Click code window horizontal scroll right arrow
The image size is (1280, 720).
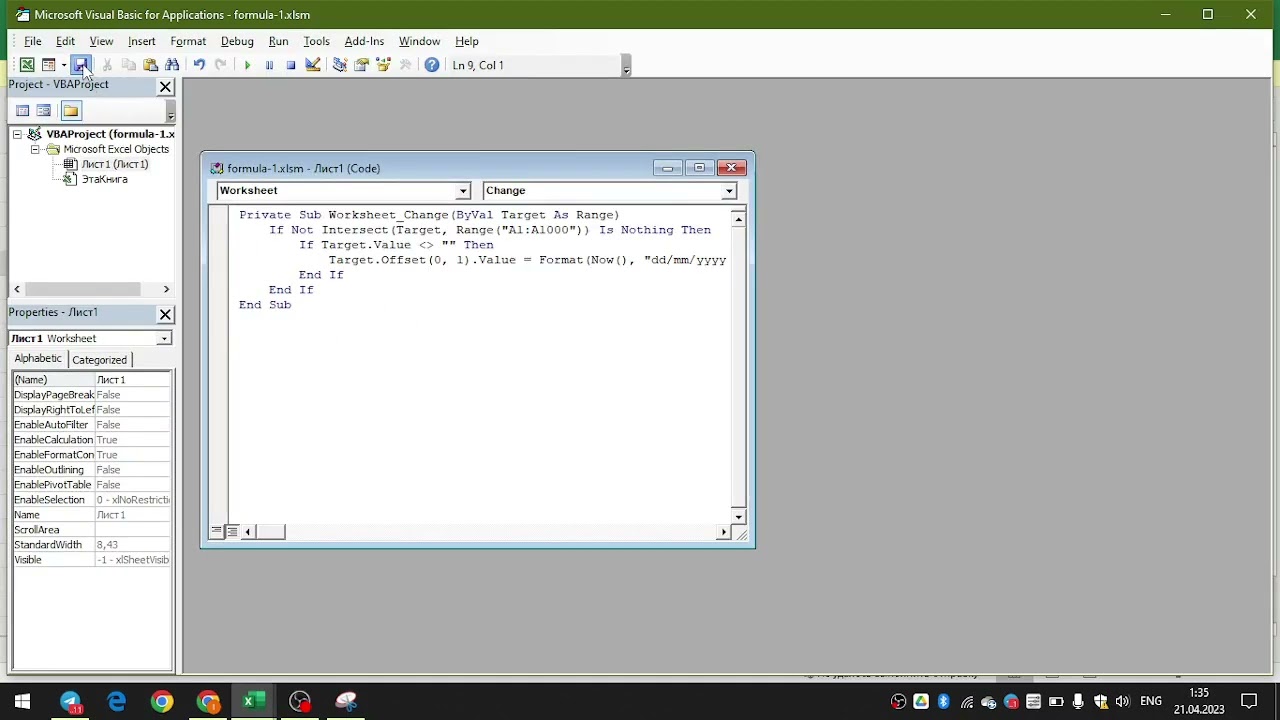(723, 532)
